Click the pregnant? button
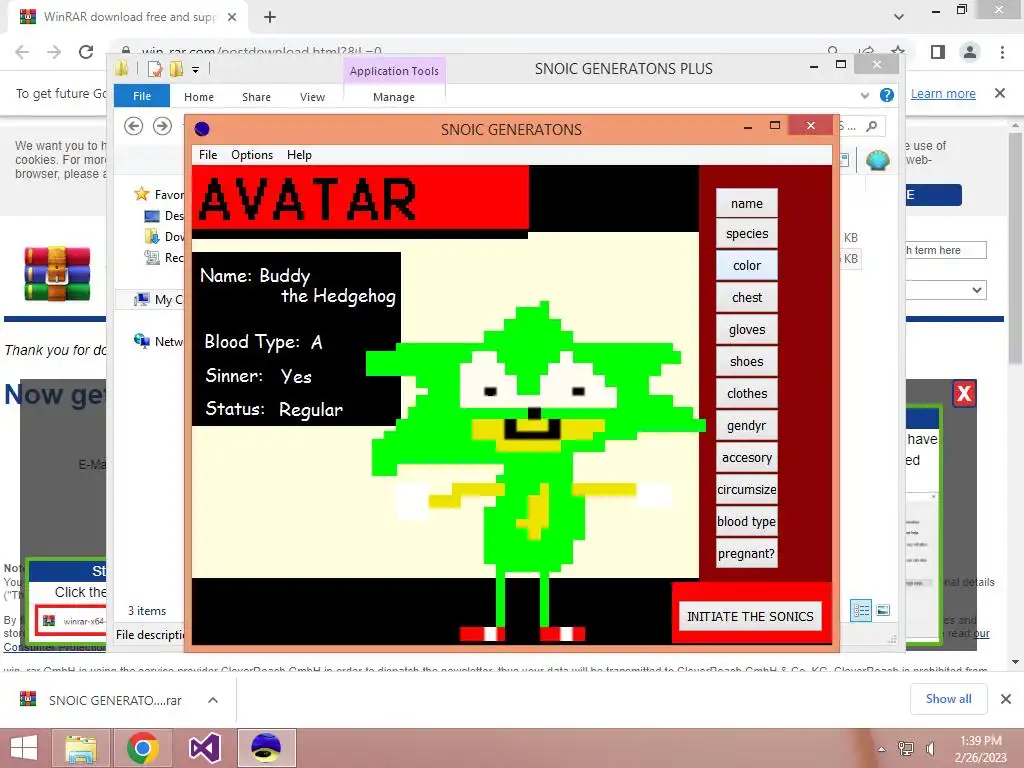This screenshot has width=1024, height=768. 746,553
